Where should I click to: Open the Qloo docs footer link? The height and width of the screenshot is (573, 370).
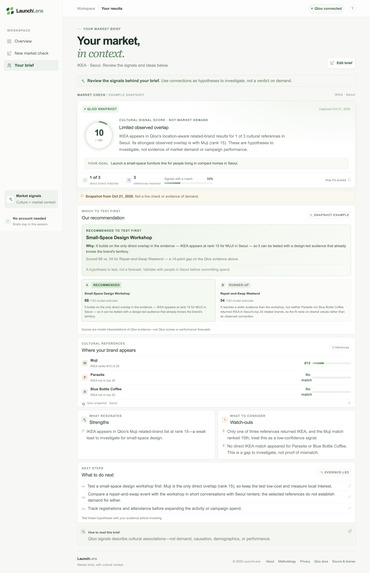pos(321,561)
